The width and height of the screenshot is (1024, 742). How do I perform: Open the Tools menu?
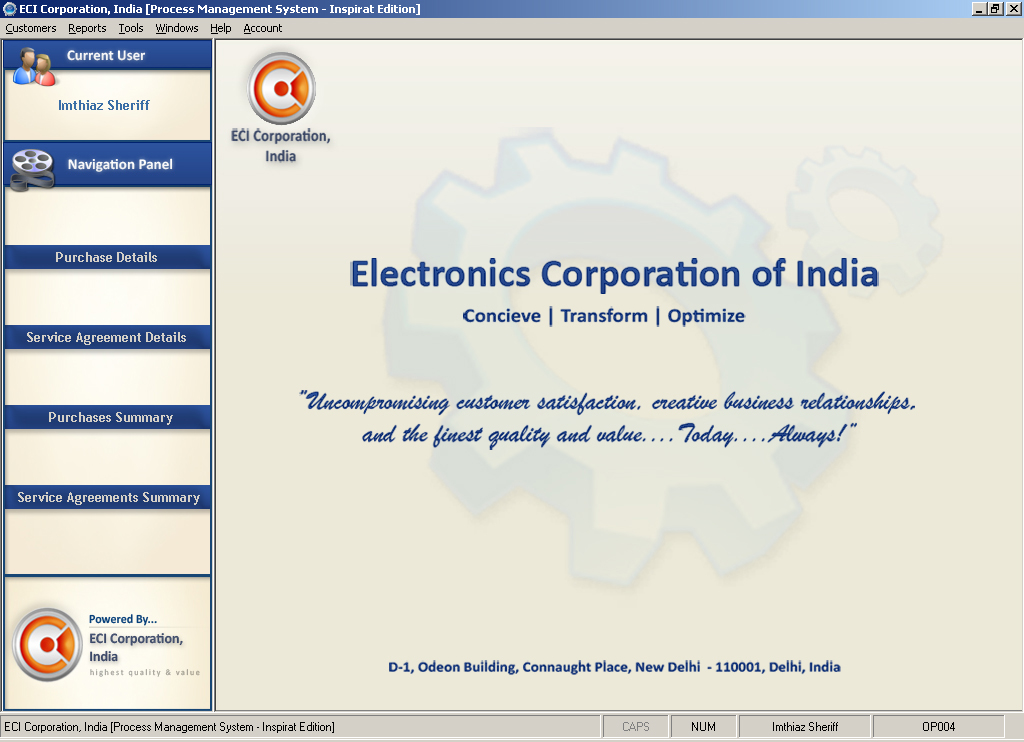tap(131, 28)
